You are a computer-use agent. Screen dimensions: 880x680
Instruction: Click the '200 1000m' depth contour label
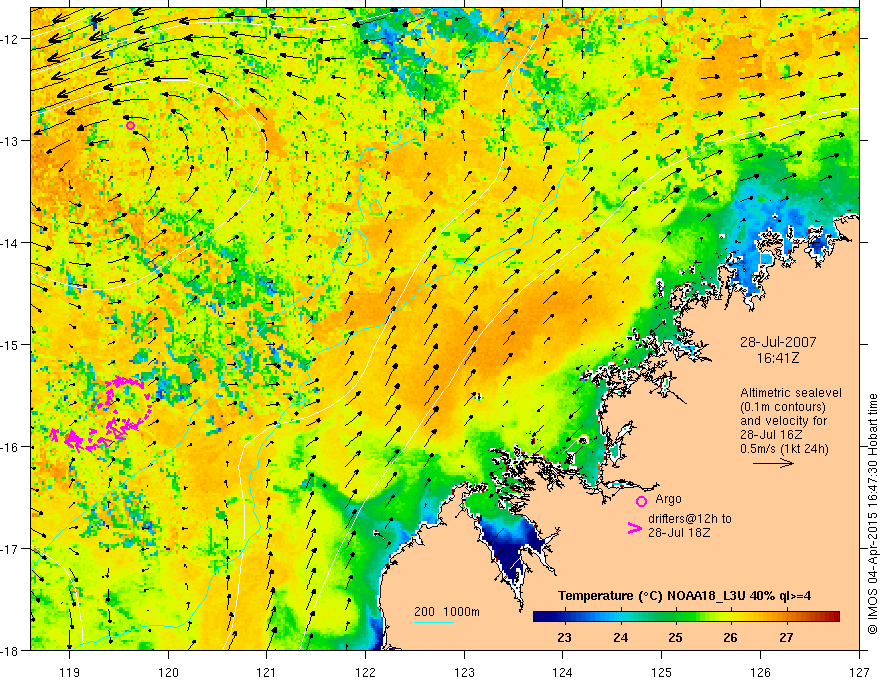tap(447, 612)
